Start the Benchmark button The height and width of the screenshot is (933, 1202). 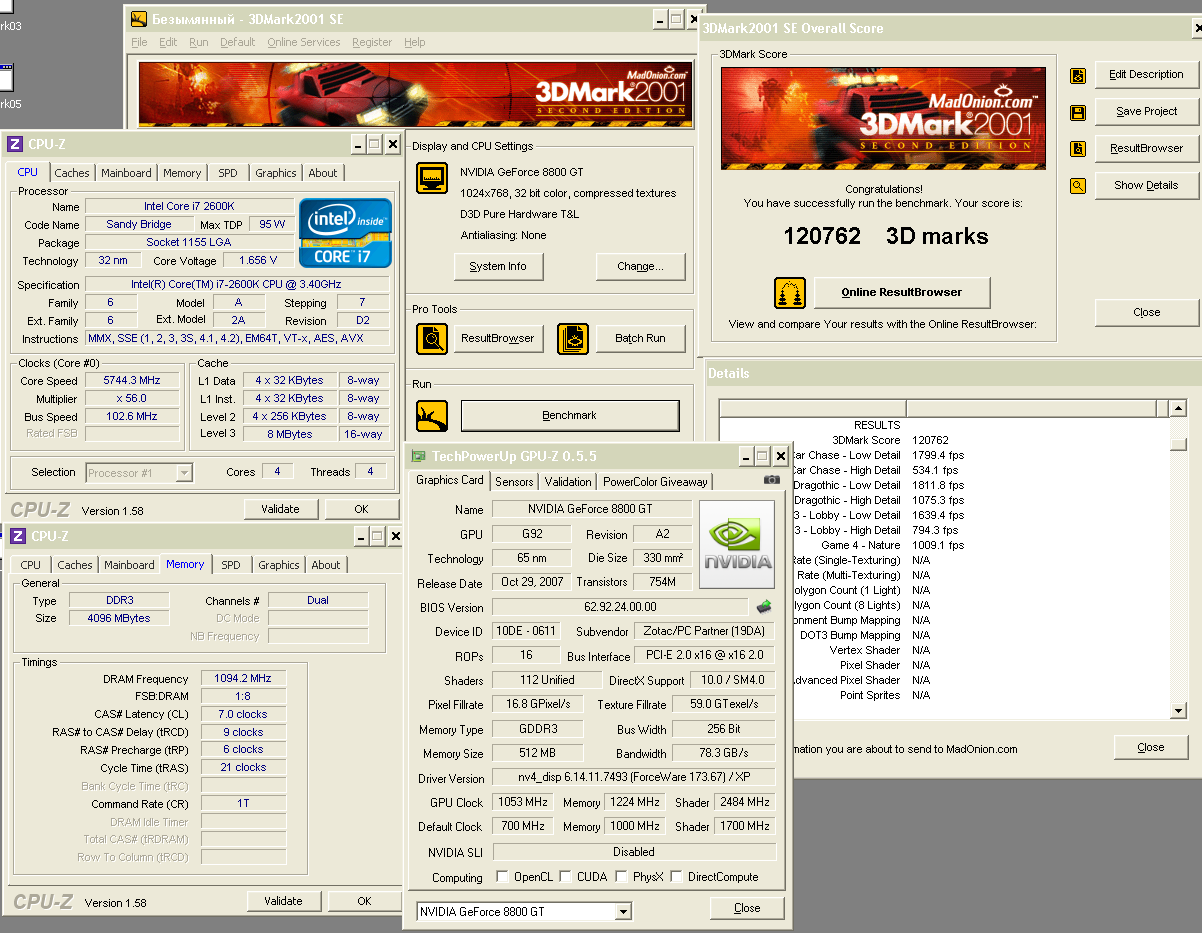point(569,415)
